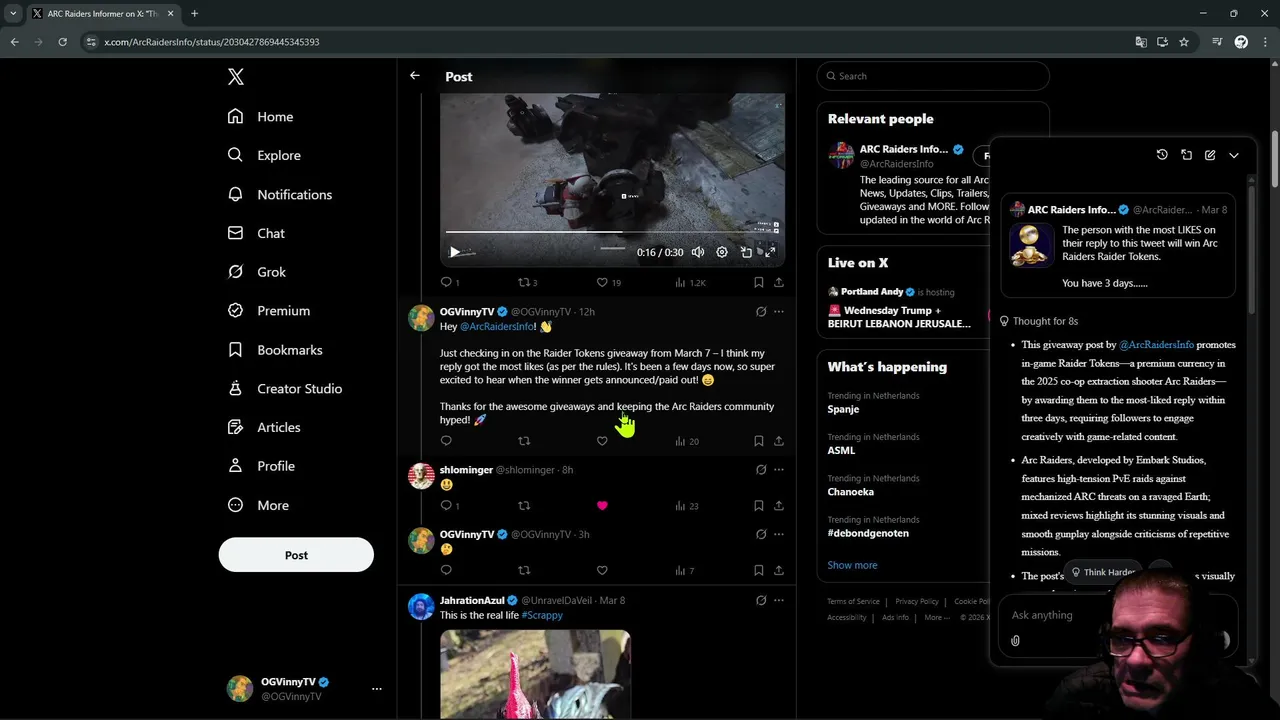Open more options on JahrationAzul's post
Screen dimensions: 1280x720
coord(779,601)
